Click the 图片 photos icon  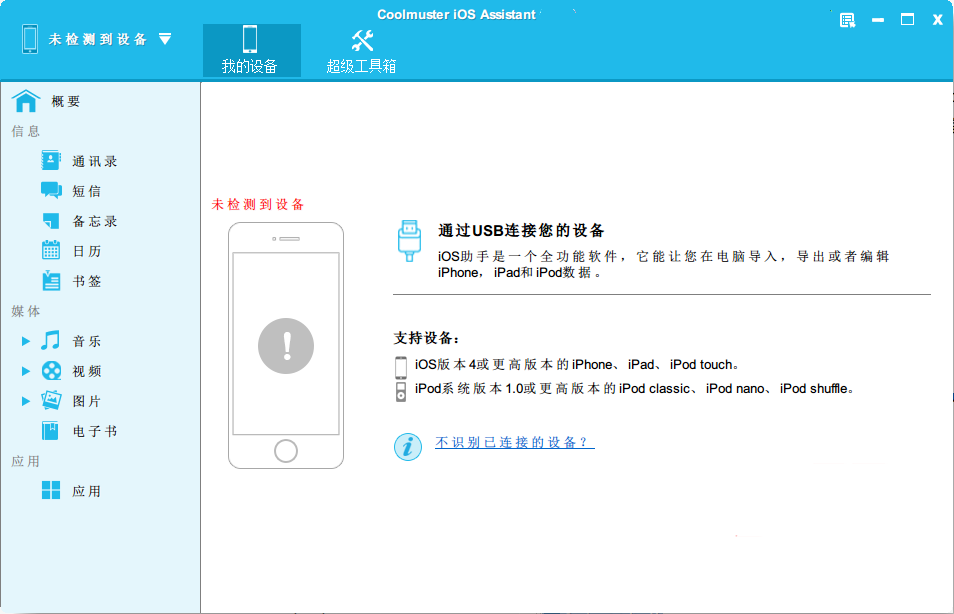click(51, 400)
